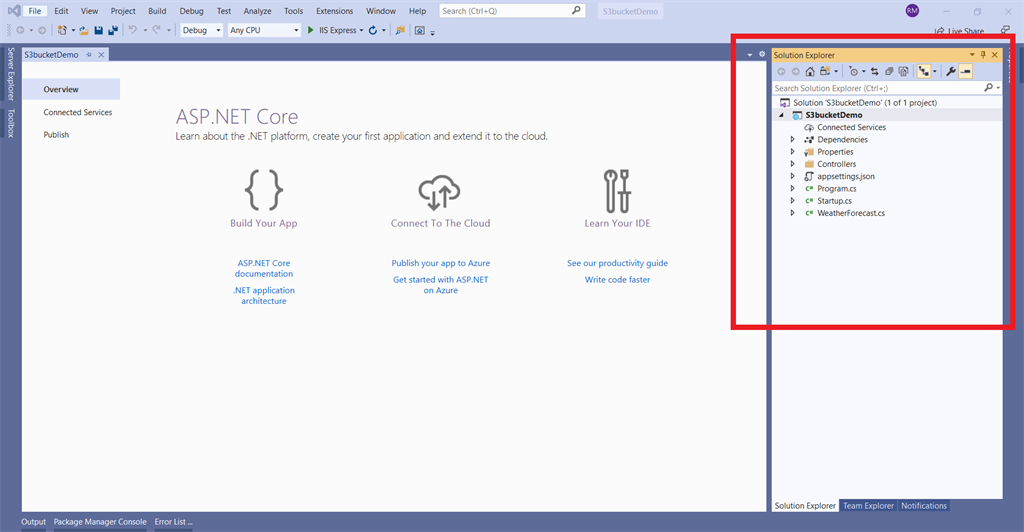Start debugging with the green play icon
Screen dimensions: 1024x532
[x=311, y=30]
